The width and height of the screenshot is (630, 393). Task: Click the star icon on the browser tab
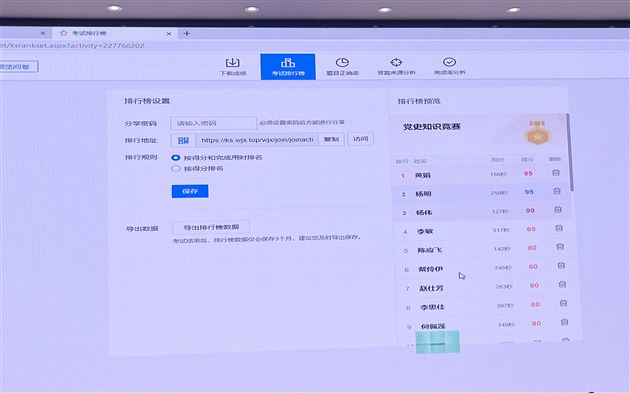click(63, 33)
